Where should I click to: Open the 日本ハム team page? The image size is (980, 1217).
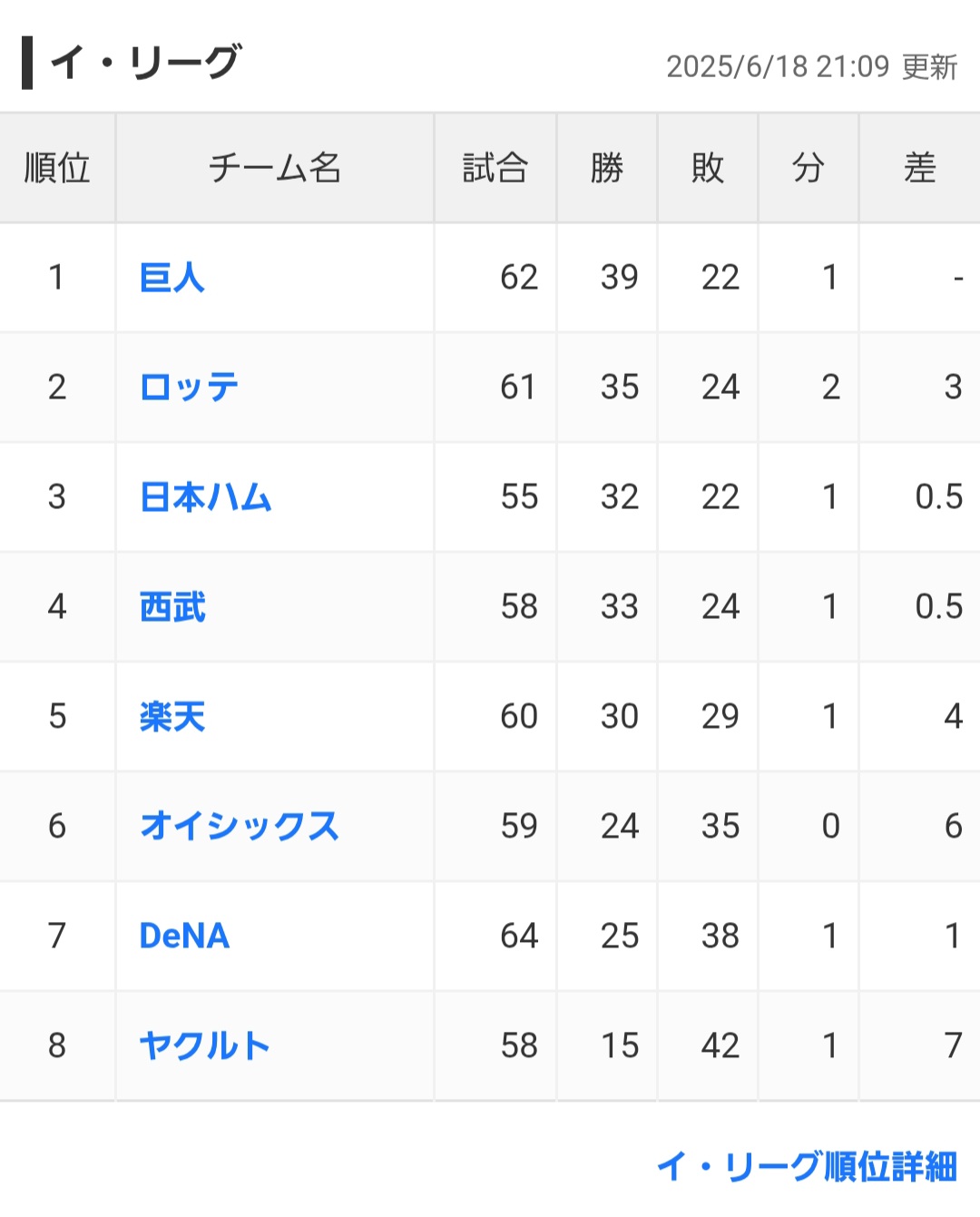click(x=206, y=497)
